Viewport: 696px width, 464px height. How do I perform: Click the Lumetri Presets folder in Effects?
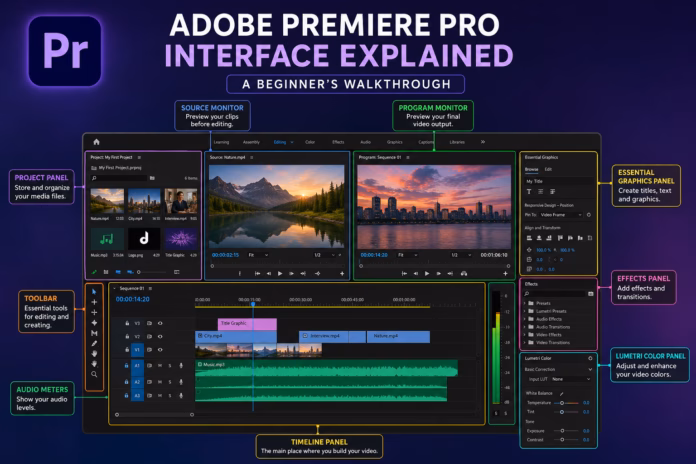551,311
